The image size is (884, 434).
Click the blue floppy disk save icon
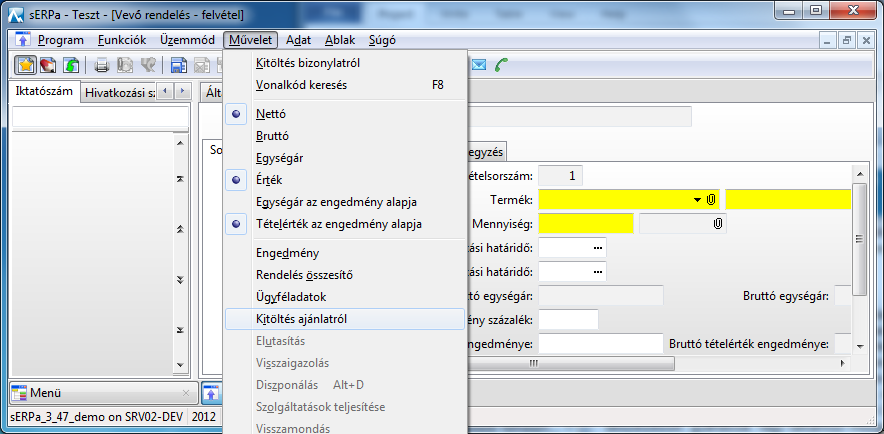coord(178,66)
